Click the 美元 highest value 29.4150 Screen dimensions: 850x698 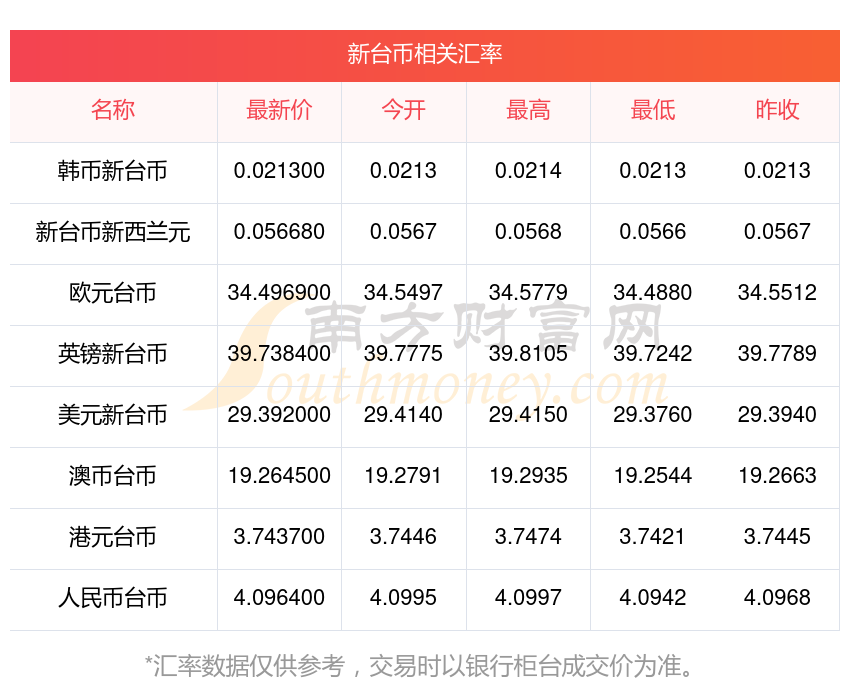pyautogui.click(x=528, y=415)
